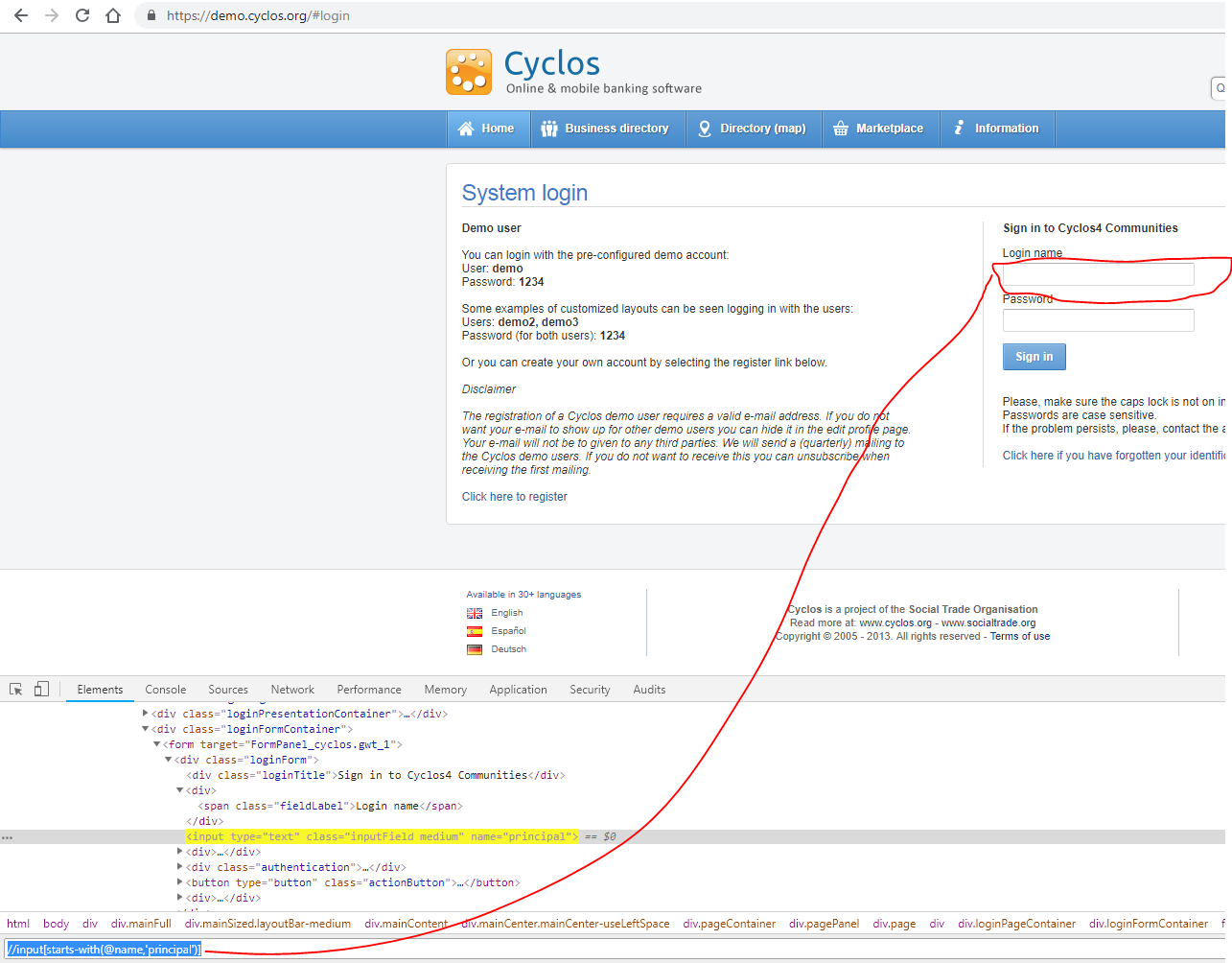Open the Terms of use link

[x=1019, y=636]
